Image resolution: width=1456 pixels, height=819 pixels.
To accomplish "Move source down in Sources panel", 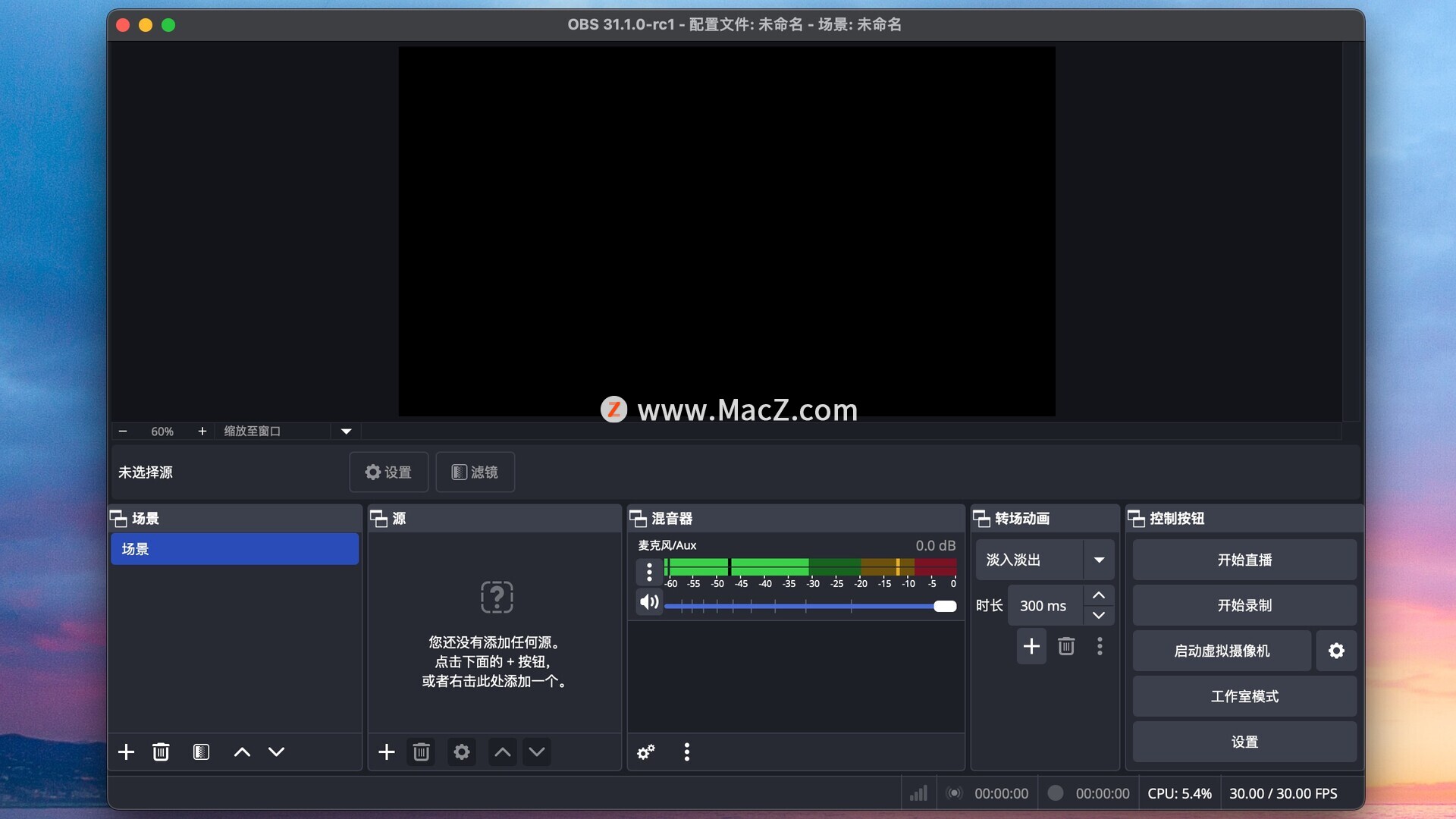I will tap(537, 752).
